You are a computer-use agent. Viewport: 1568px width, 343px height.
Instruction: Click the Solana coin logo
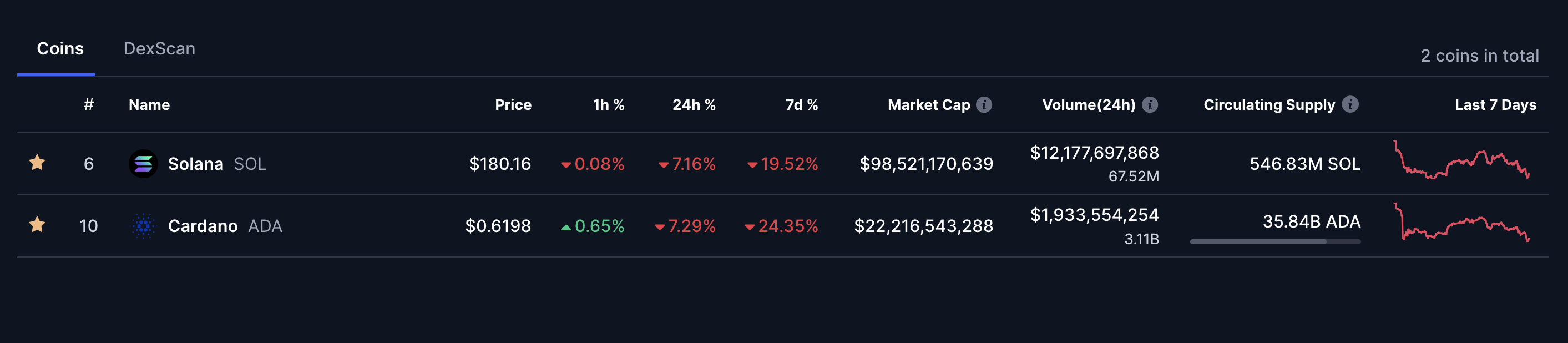coord(143,164)
